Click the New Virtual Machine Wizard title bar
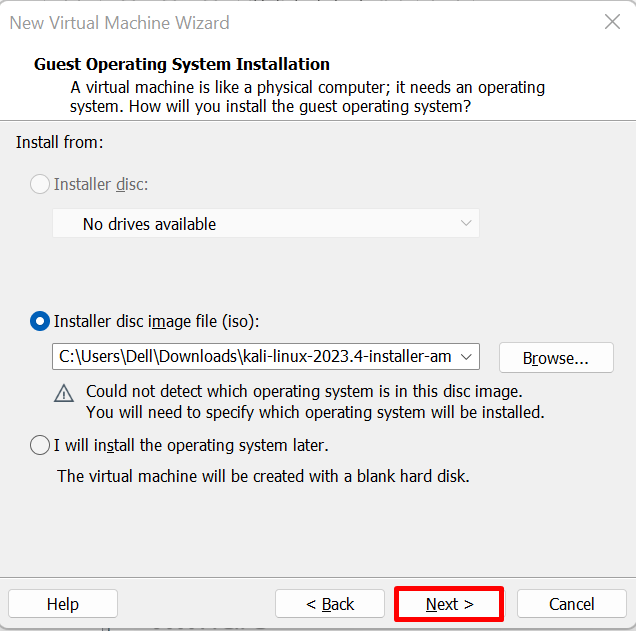 tap(119, 23)
